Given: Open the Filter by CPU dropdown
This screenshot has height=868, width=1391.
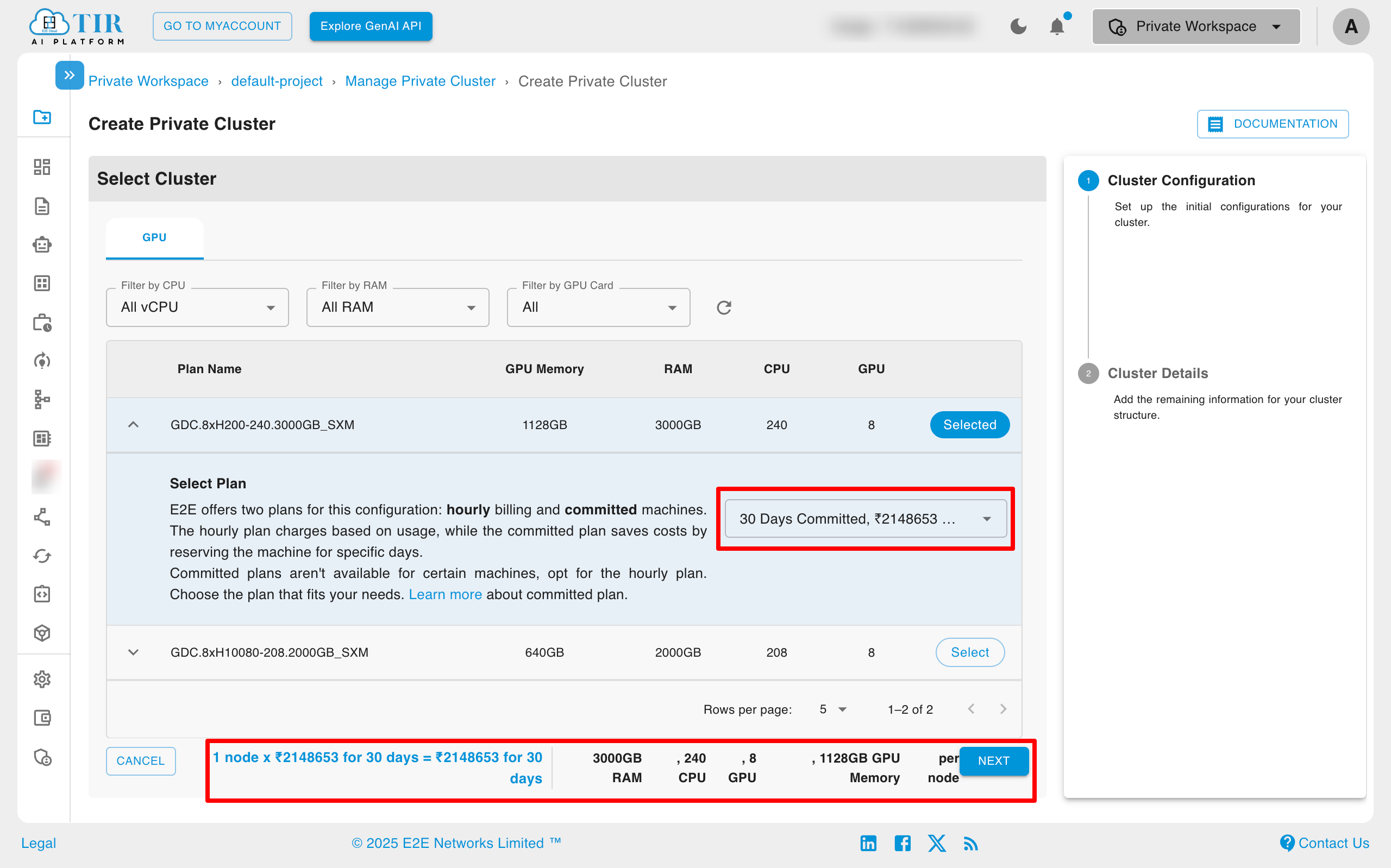Looking at the screenshot, I should click(197, 307).
